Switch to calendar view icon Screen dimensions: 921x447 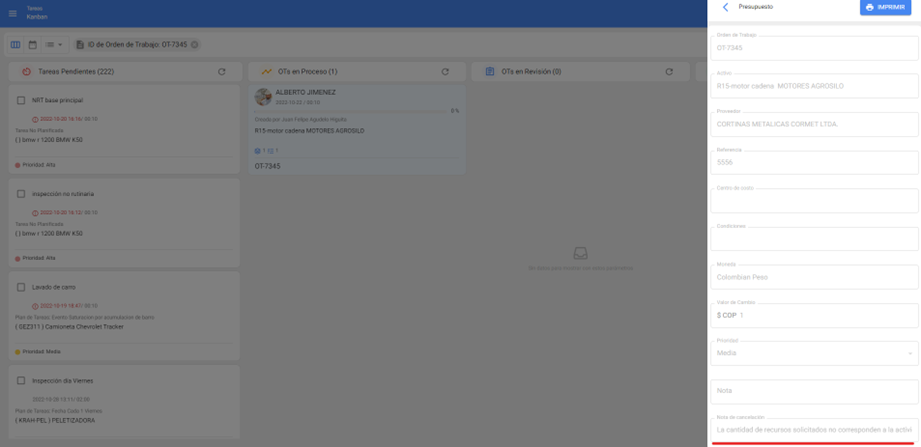pyautogui.click(x=32, y=45)
